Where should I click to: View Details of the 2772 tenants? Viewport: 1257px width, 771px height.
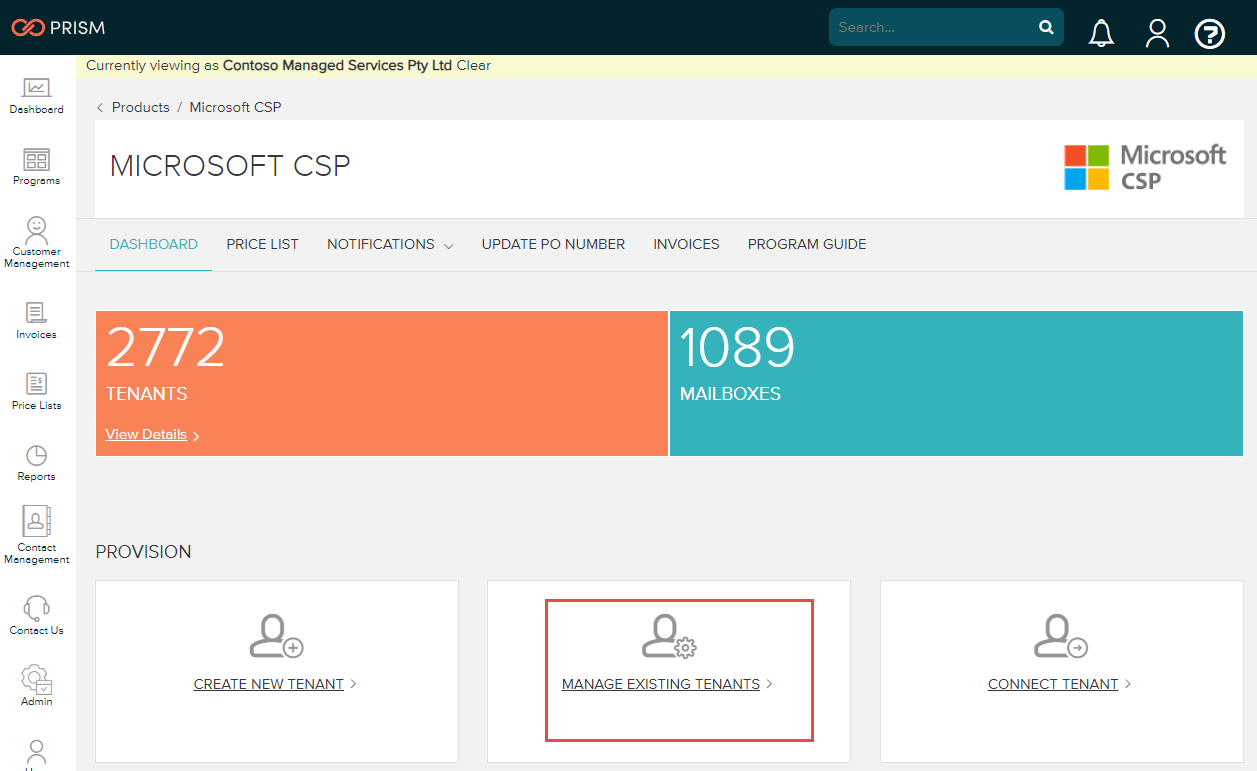pyautogui.click(x=146, y=434)
